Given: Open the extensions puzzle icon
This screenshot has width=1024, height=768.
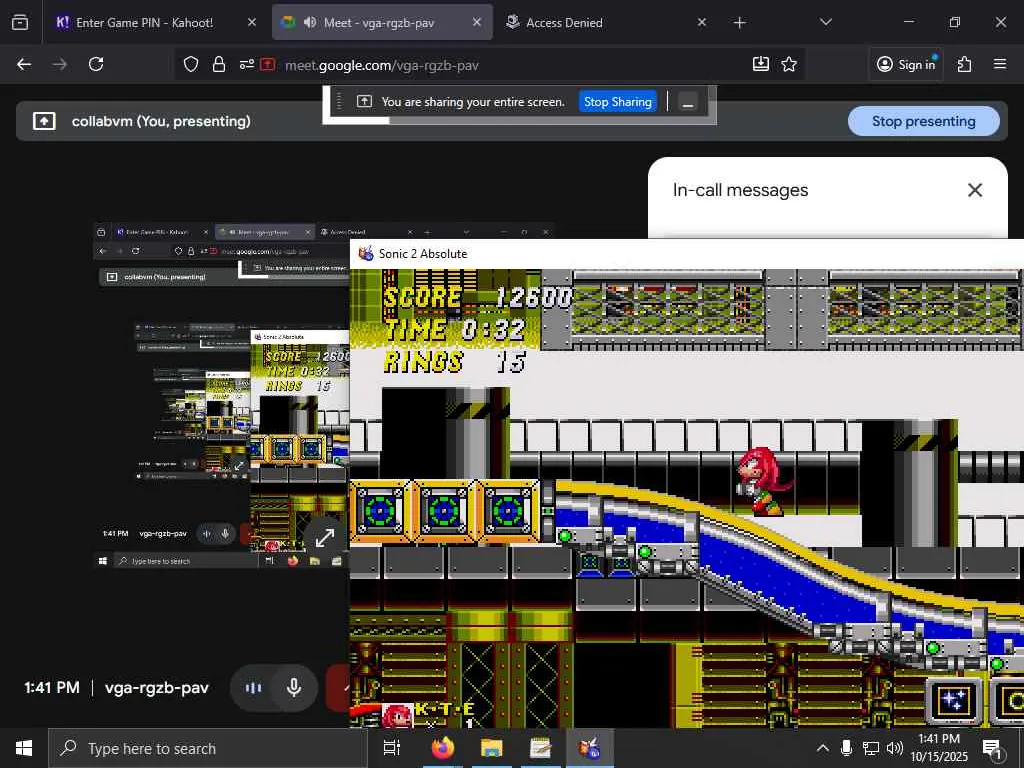Looking at the screenshot, I should [964, 64].
